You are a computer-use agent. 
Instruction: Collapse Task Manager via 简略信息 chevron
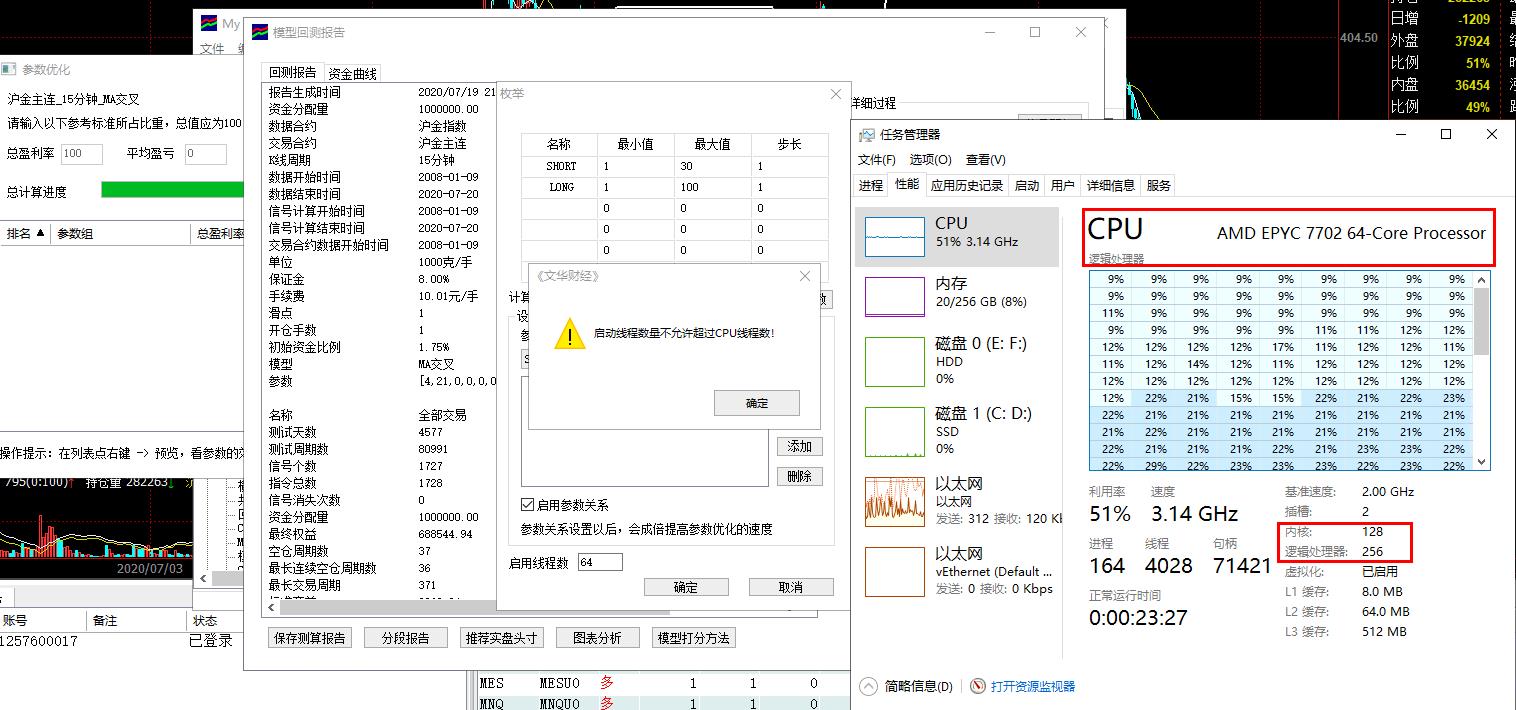(x=868, y=686)
